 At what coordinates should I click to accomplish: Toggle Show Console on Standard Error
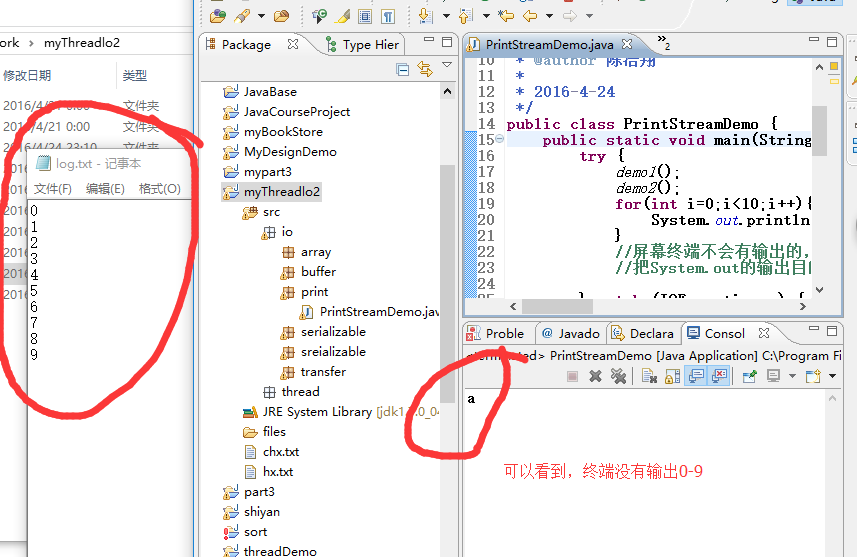pyautogui.click(x=719, y=376)
